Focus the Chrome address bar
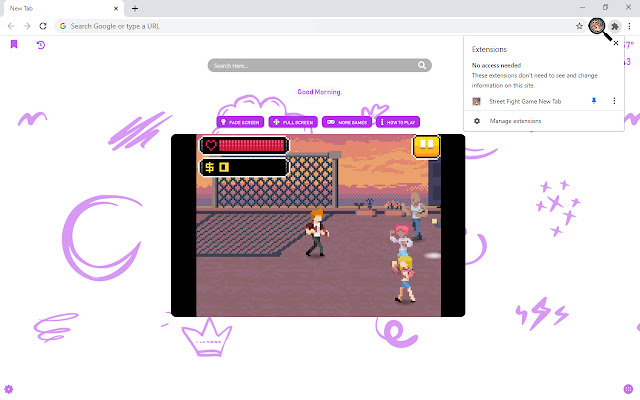Image resolution: width=640 pixels, height=400 pixels. point(318,26)
